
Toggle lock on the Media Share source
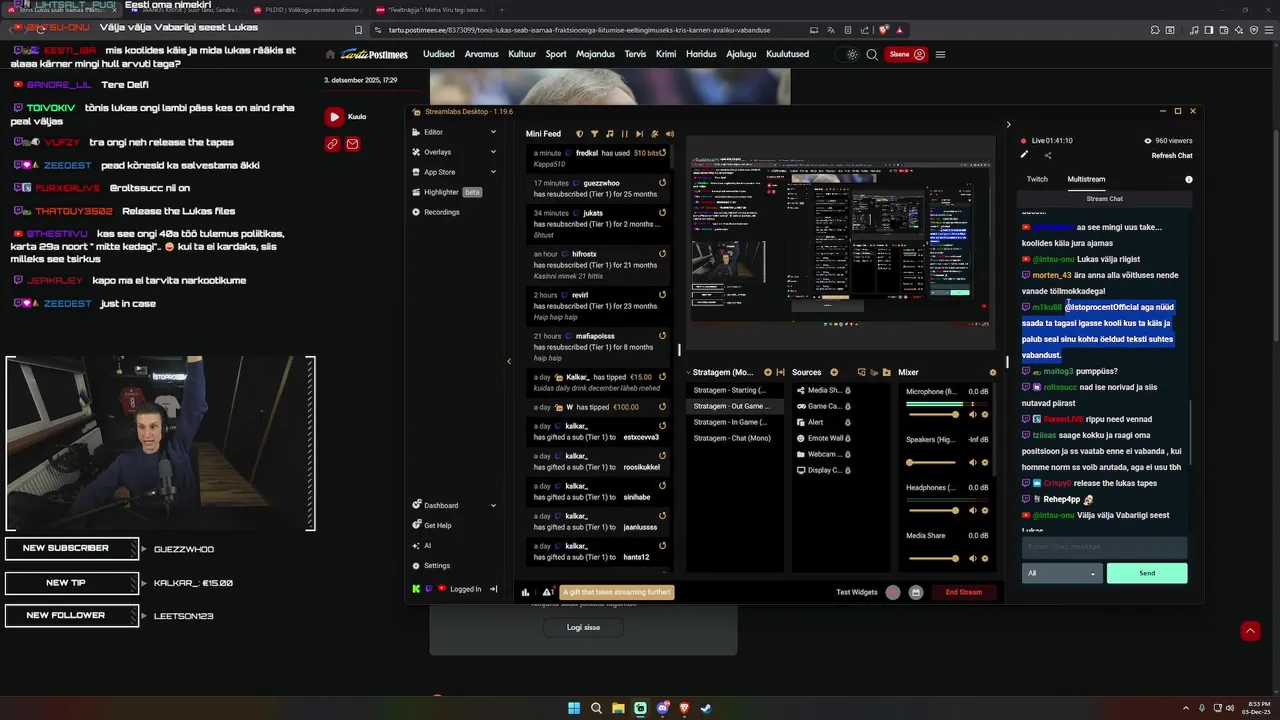(848, 390)
